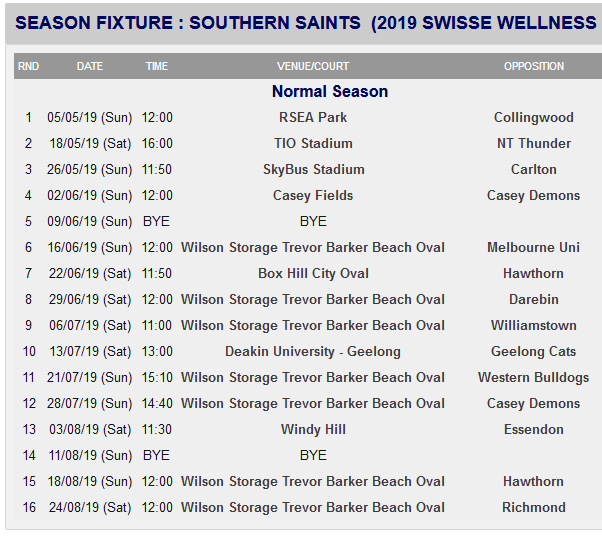This screenshot has width=602, height=538.
Task: Click the Box Hill City Oval venue
Action: [x=313, y=273]
